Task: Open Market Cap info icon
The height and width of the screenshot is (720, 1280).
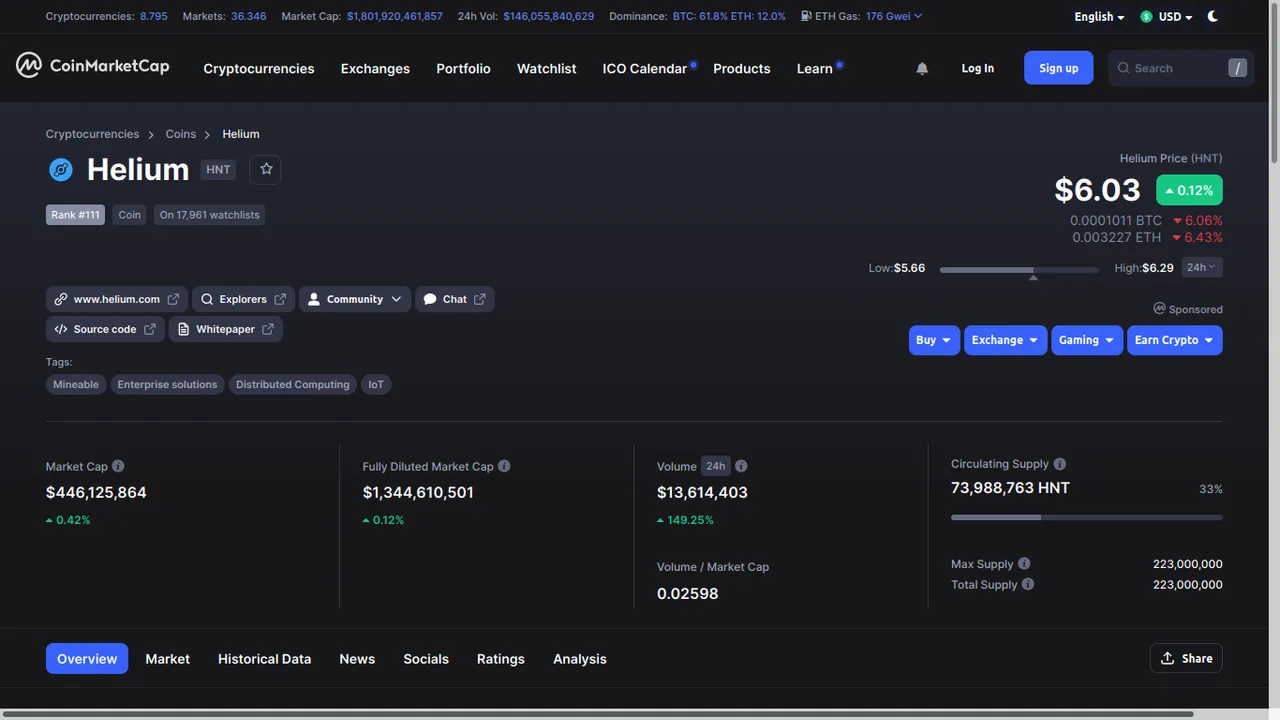Action: click(118, 466)
